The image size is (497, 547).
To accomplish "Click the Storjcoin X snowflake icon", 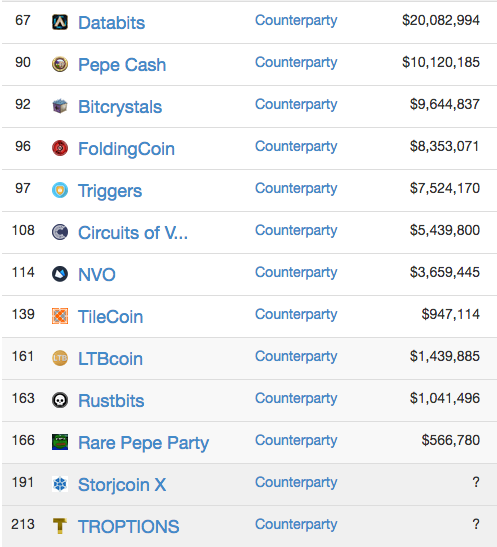I will tap(60, 484).
